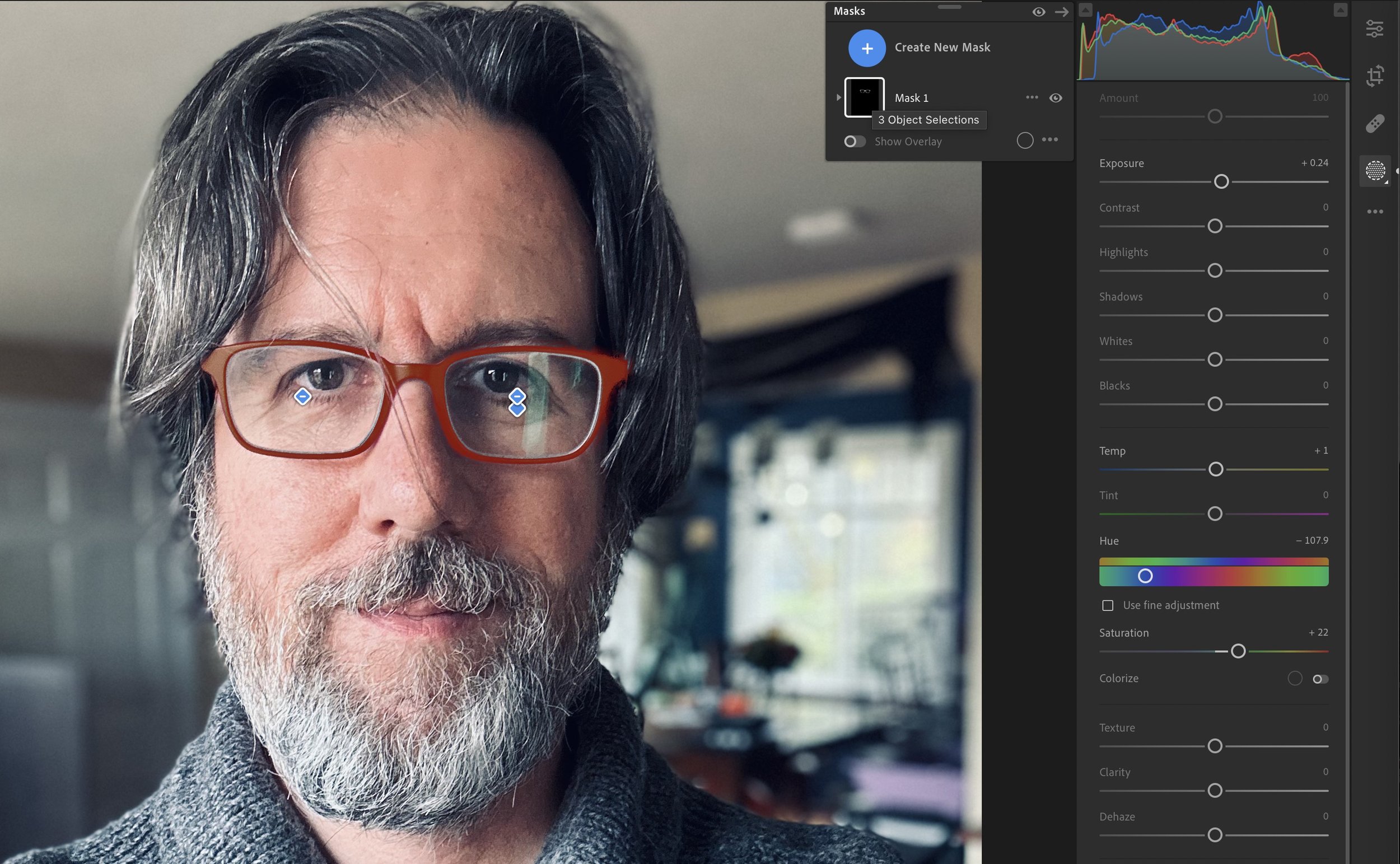Toggle the Show Overlay switch
Viewport: 1400px width, 864px height.
pyautogui.click(x=855, y=141)
